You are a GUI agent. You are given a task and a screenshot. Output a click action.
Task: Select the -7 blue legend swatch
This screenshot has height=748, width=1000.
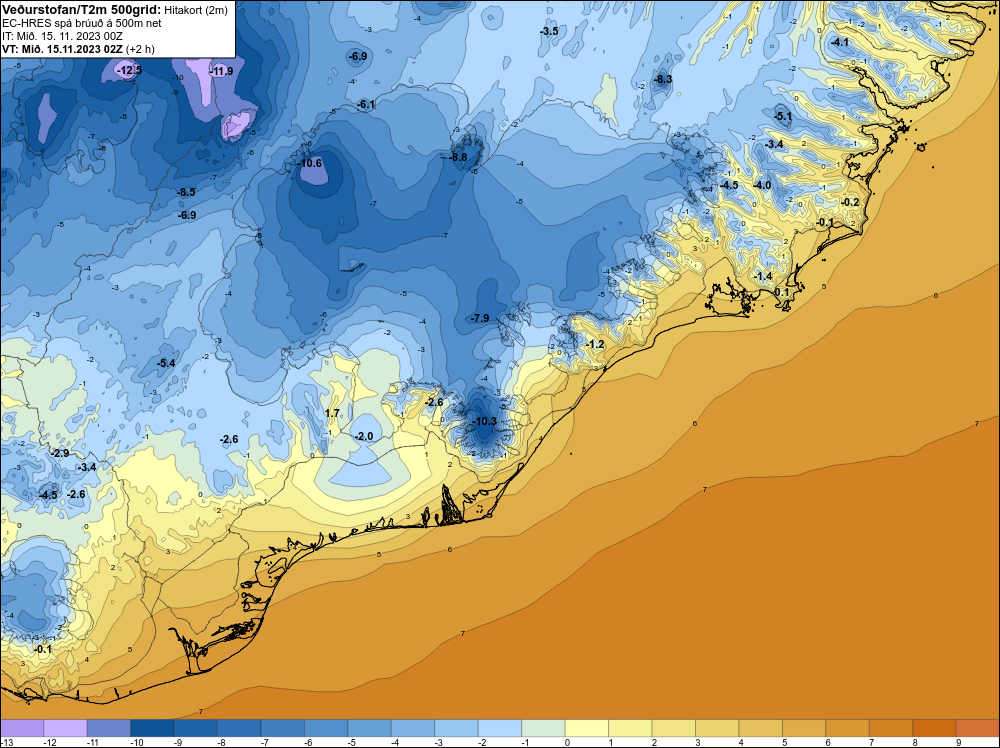(283, 728)
